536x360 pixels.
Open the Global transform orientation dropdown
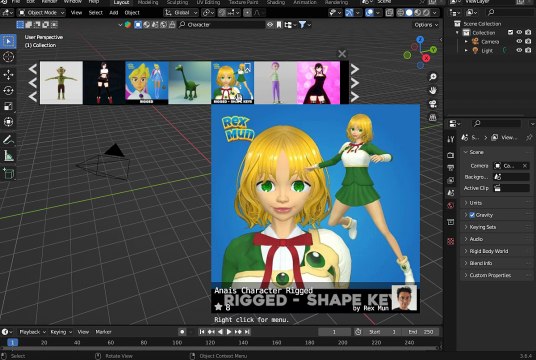pyautogui.click(x=181, y=13)
